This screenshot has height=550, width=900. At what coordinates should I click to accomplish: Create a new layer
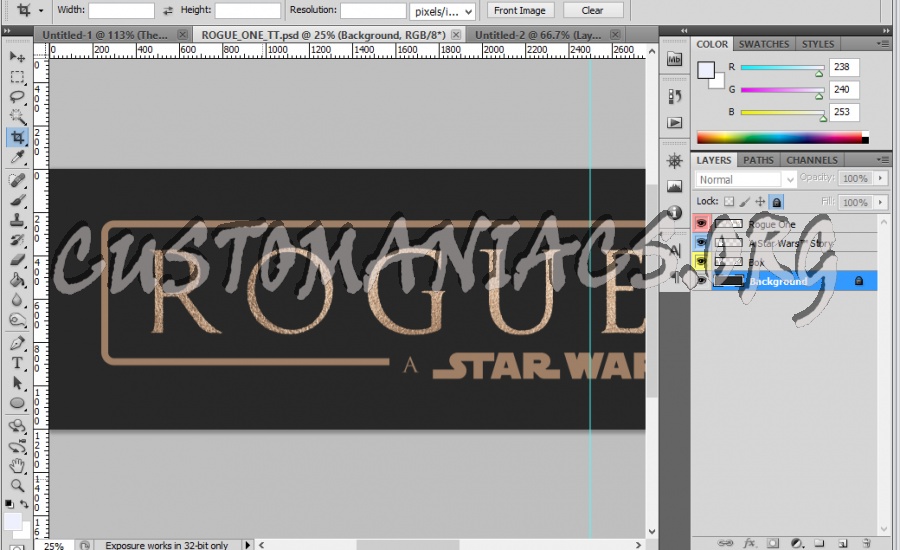842,543
